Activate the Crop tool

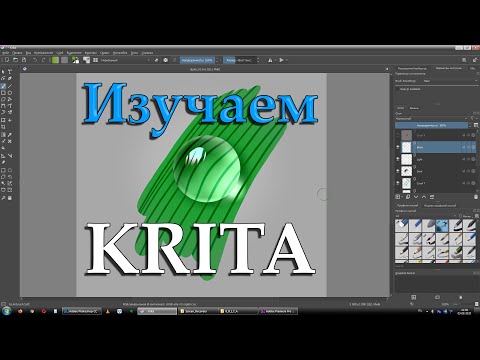coord(3,127)
